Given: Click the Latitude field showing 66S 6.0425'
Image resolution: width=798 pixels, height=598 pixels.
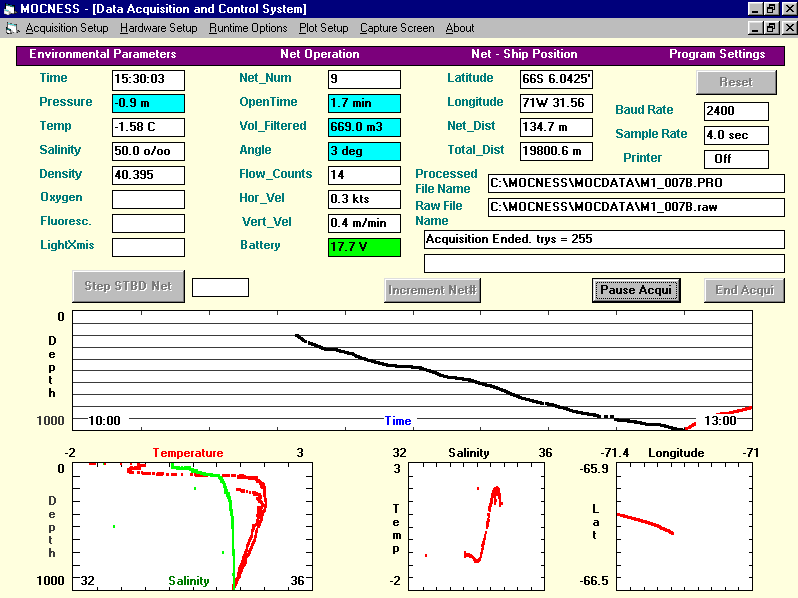Looking at the screenshot, I should tap(556, 79).
